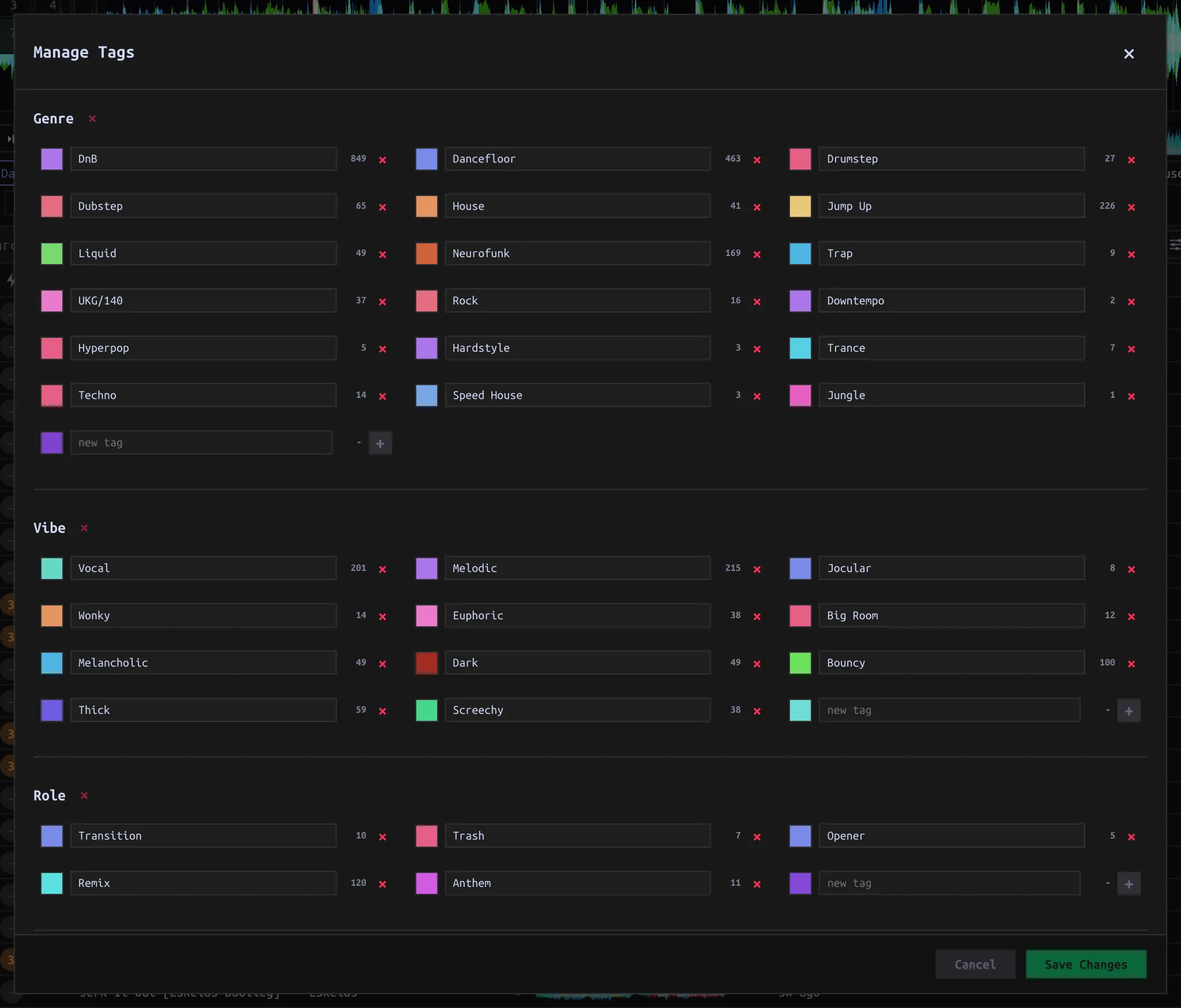Remove the entire Genre category

tap(92, 119)
